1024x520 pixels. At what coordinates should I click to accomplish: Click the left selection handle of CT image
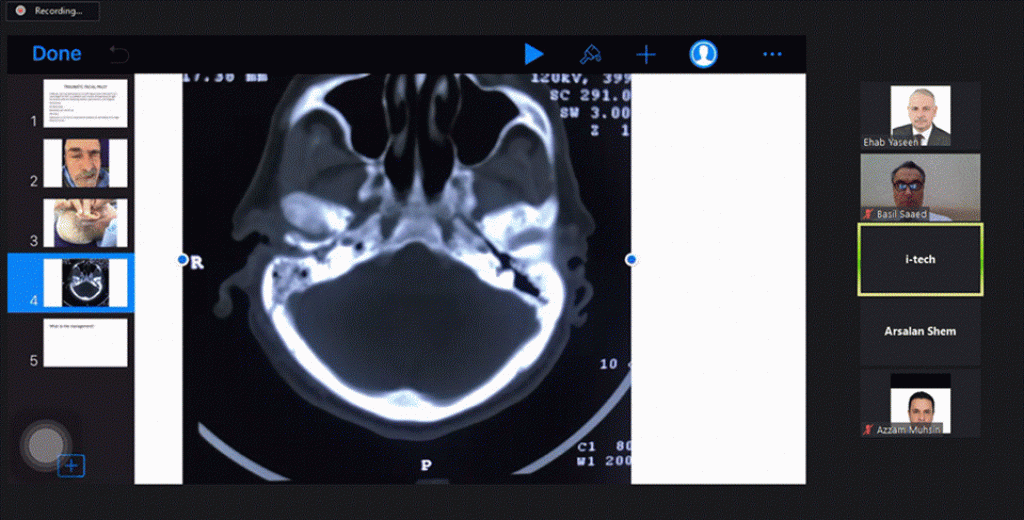click(x=182, y=260)
